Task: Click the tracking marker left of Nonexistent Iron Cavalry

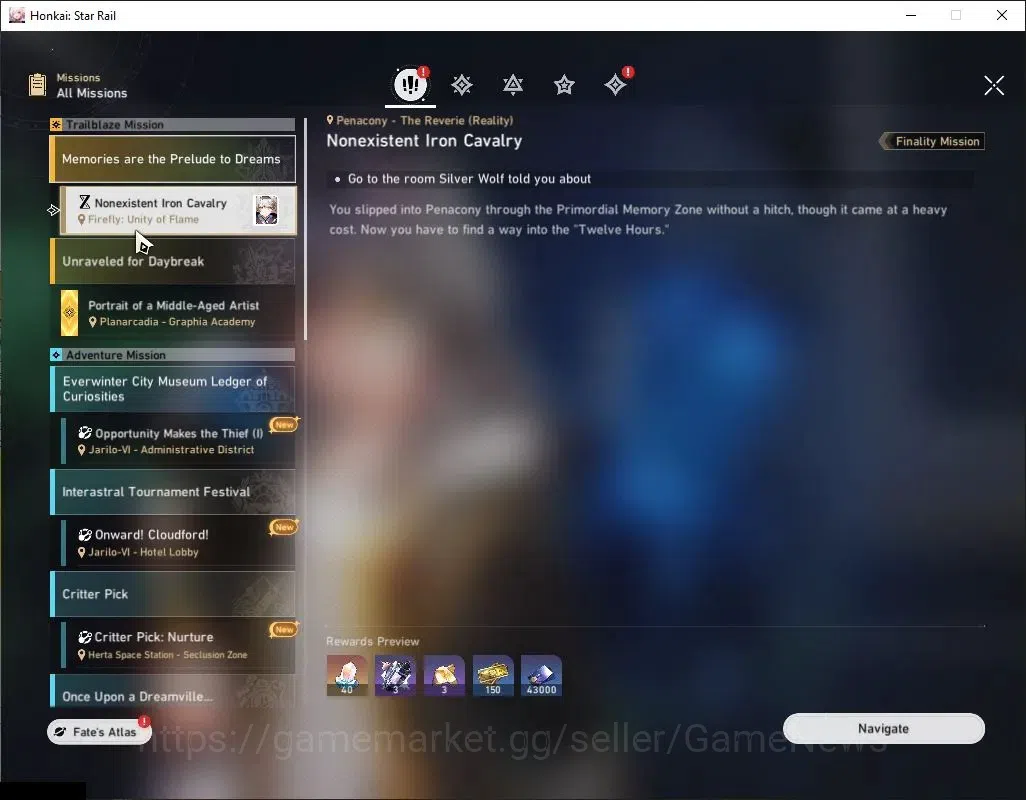Action: click(53, 210)
